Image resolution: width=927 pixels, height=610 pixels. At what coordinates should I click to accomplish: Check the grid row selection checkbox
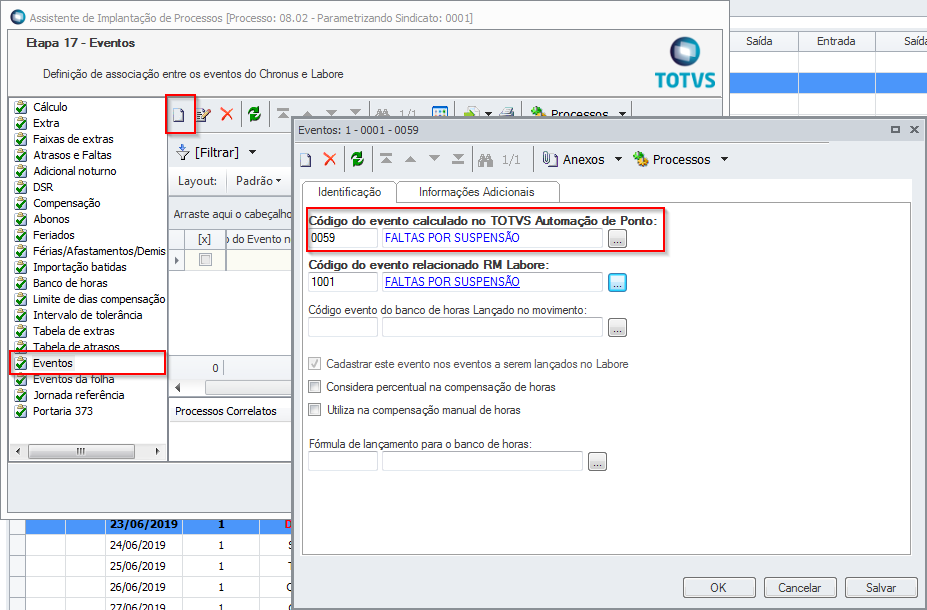(205, 259)
